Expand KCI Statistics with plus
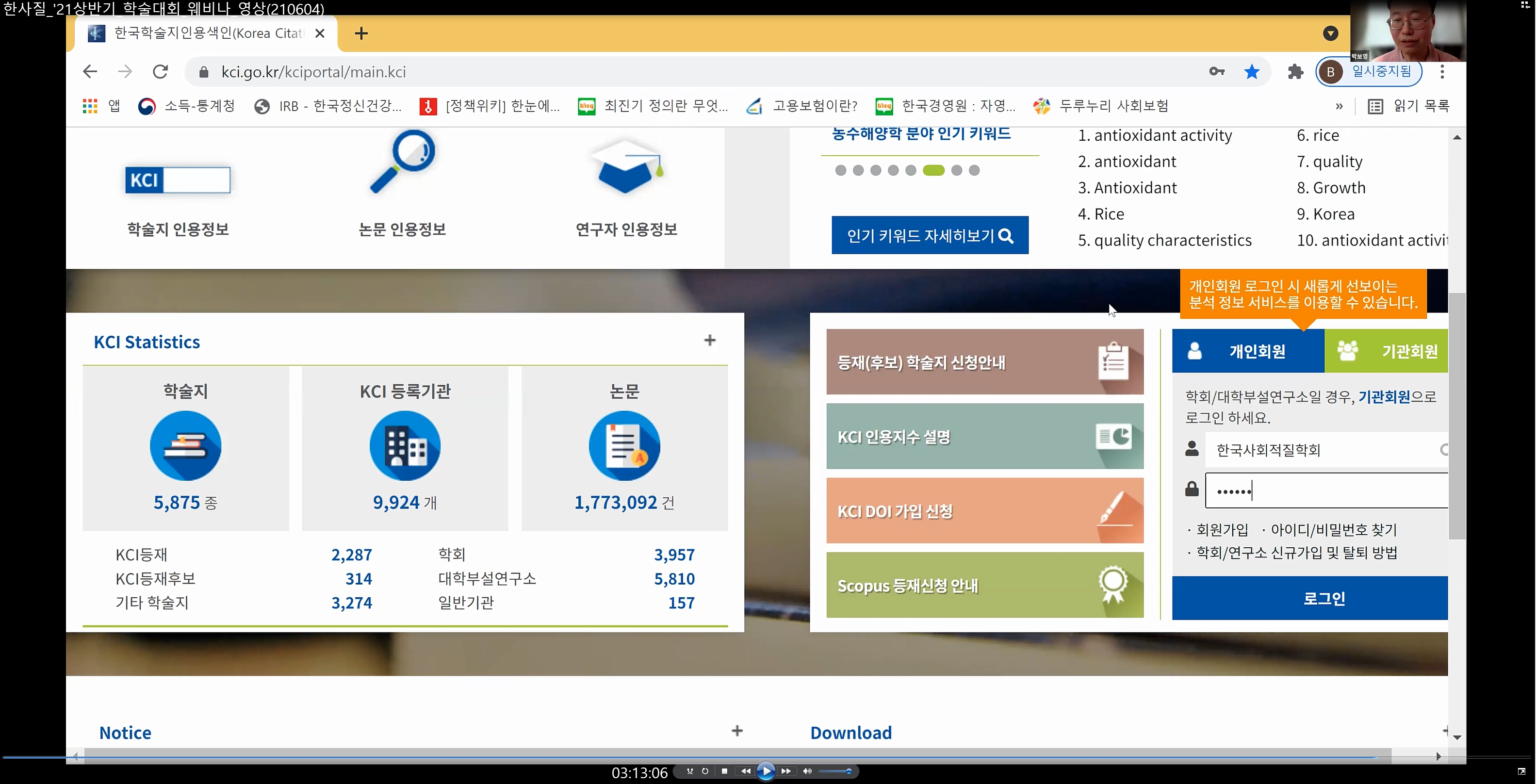 tap(710, 341)
